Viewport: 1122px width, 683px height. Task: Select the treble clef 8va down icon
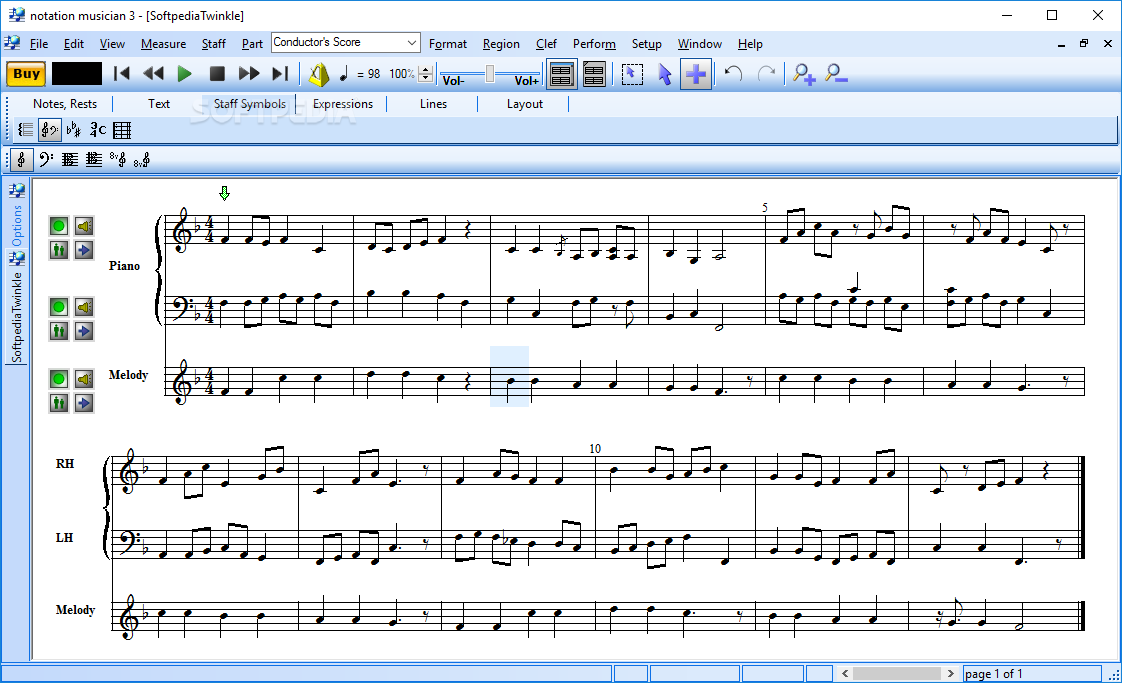tap(142, 160)
